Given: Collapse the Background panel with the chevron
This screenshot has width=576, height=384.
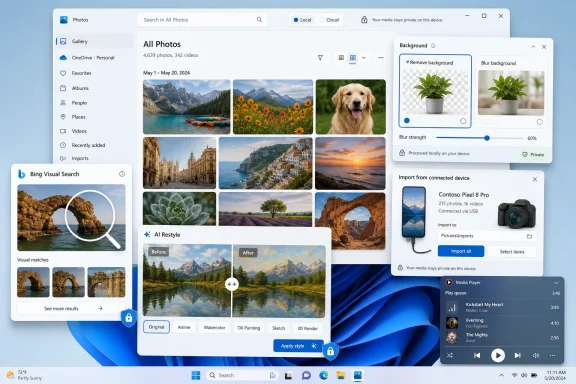Looking at the screenshot, I should click(x=533, y=47).
